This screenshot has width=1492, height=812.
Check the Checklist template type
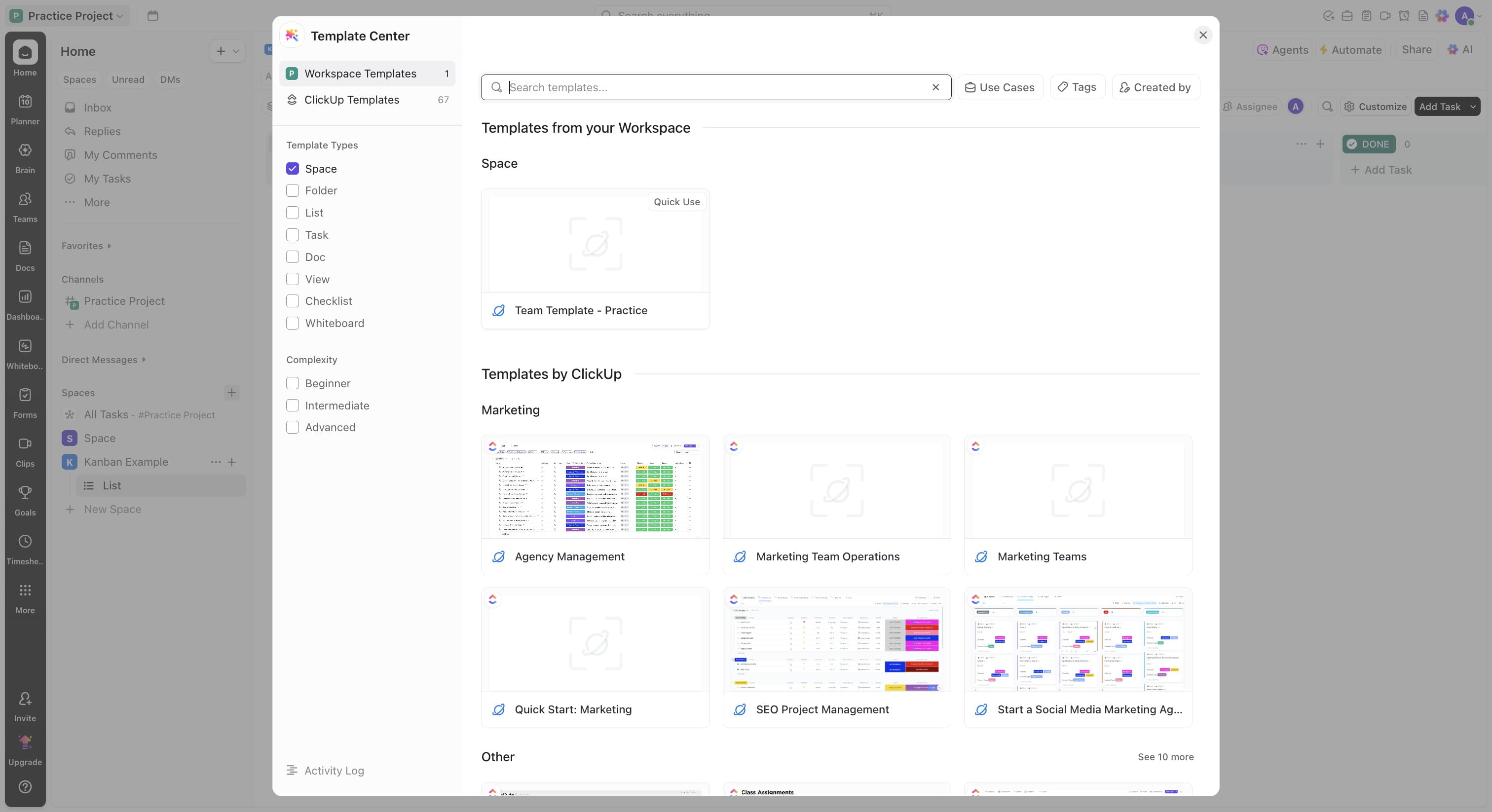point(293,301)
